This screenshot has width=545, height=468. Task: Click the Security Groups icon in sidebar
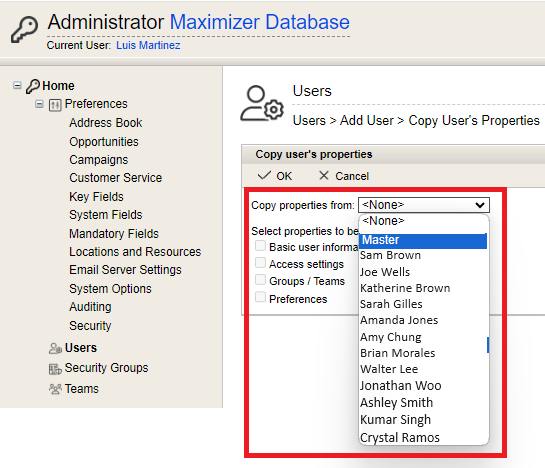(x=55, y=369)
